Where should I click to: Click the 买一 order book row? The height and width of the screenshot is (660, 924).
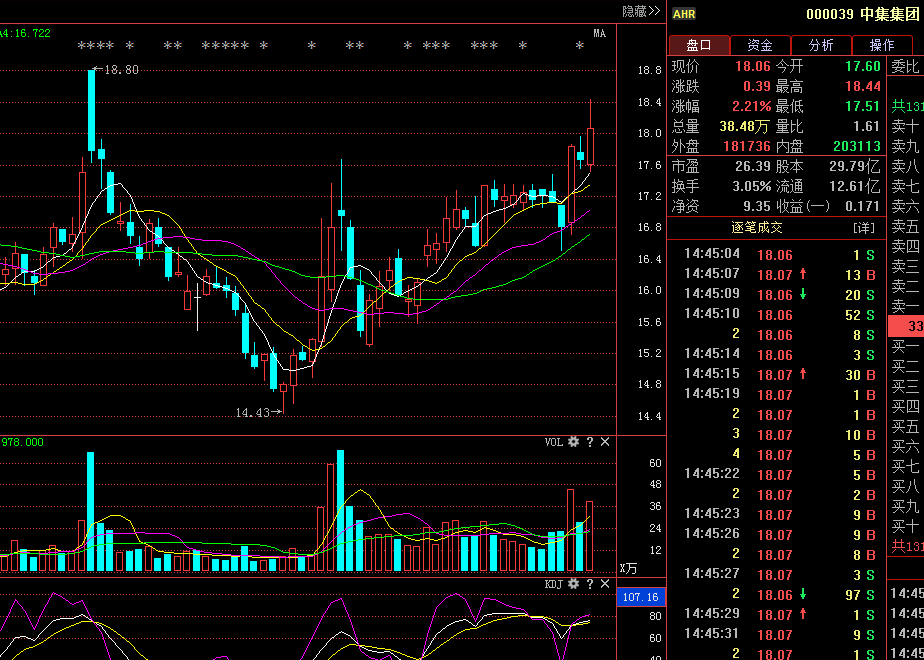click(x=906, y=346)
